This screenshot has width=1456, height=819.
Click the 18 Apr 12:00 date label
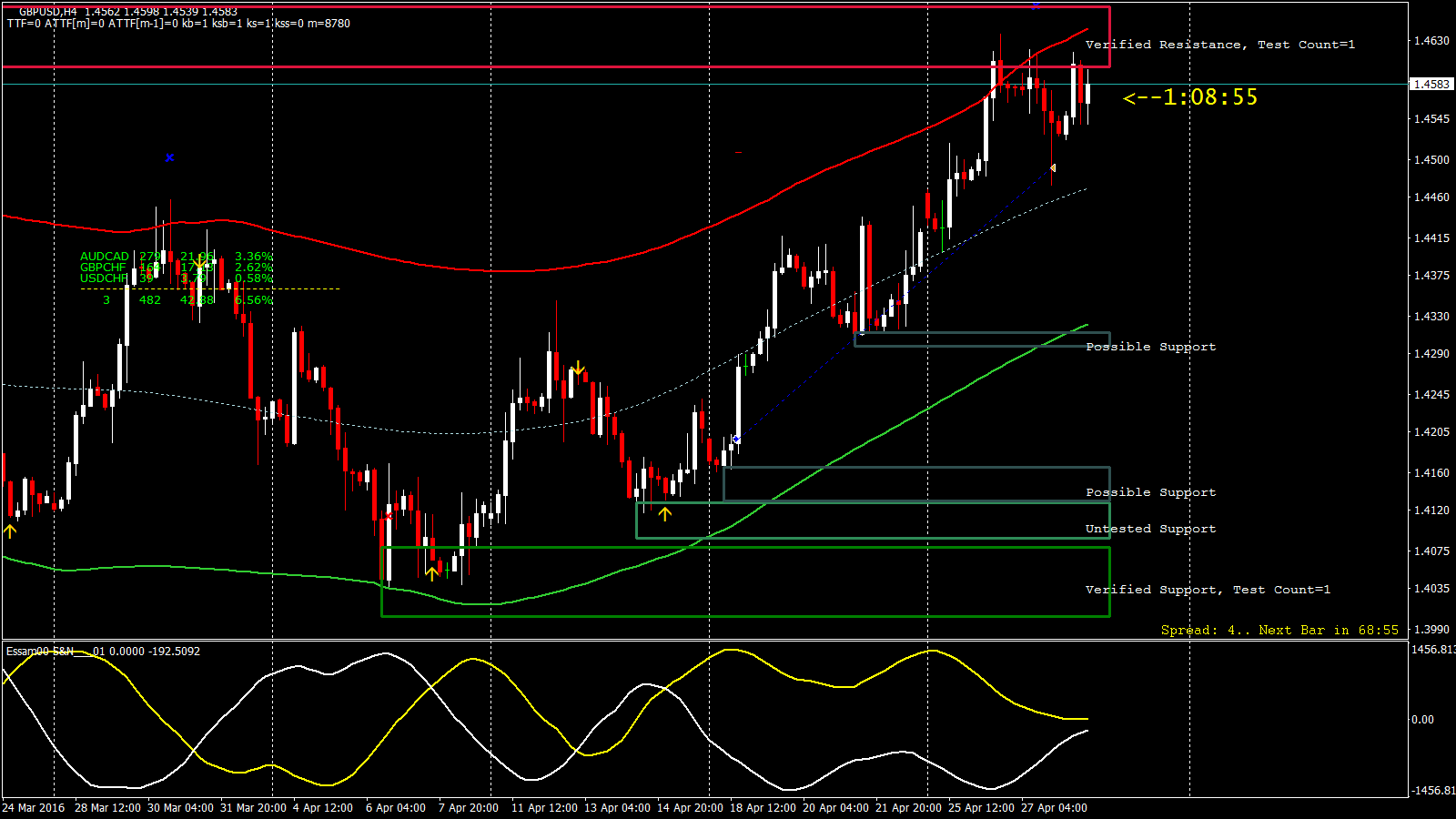pyautogui.click(x=763, y=808)
